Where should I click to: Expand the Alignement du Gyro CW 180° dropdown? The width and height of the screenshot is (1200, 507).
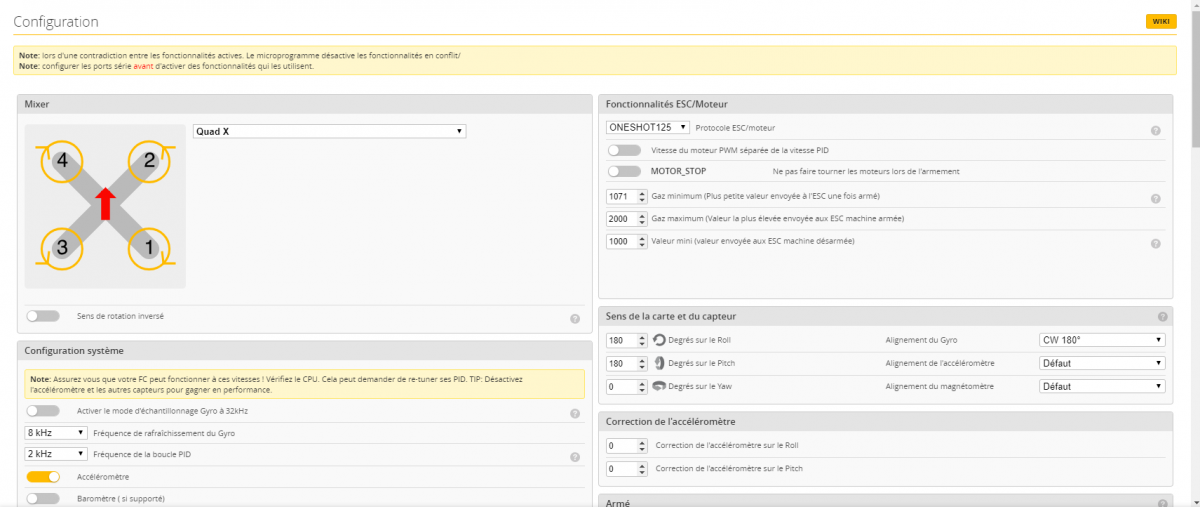pos(1102,340)
